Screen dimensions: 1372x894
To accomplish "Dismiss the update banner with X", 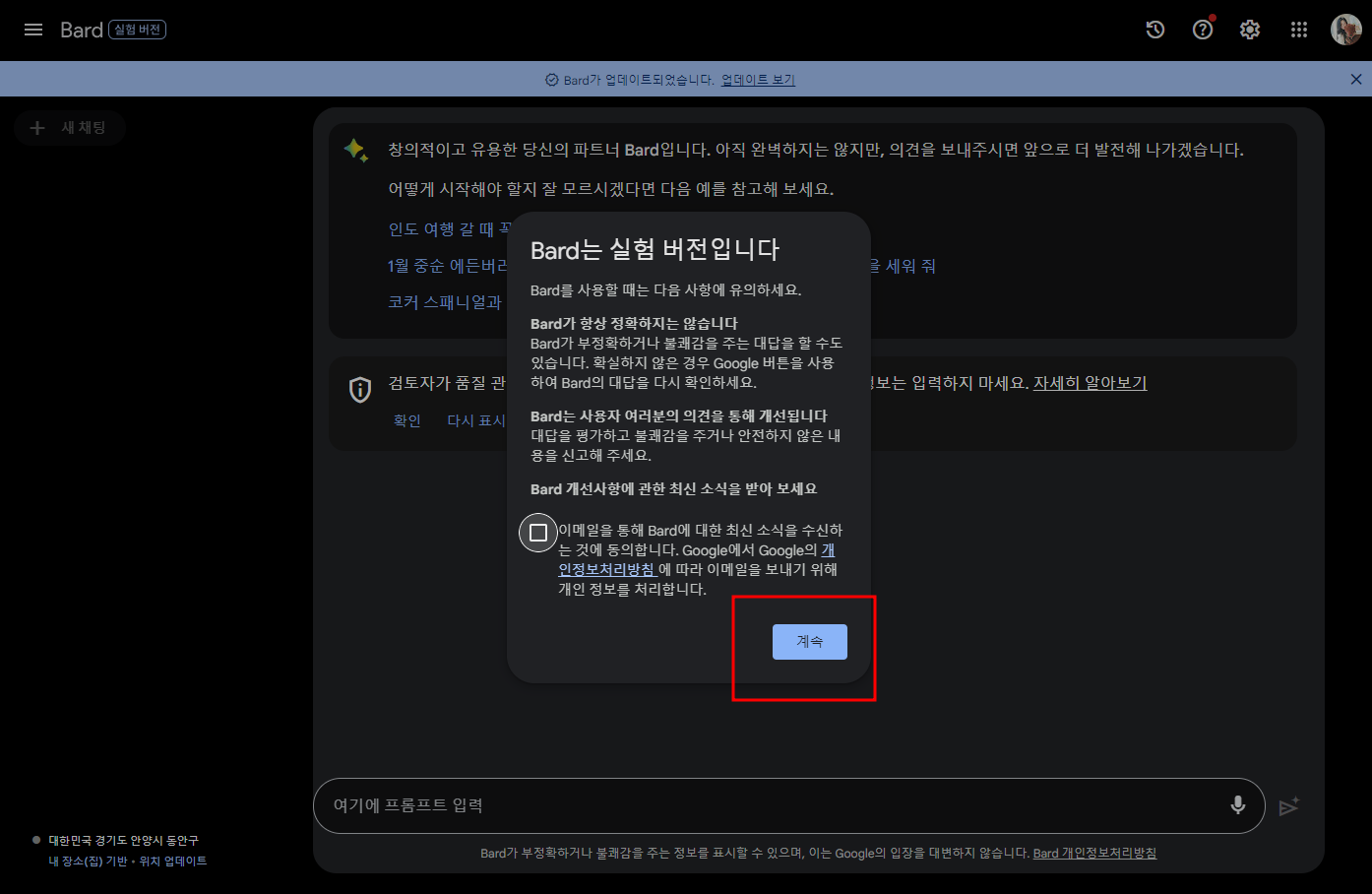I will (x=1356, y=80).
